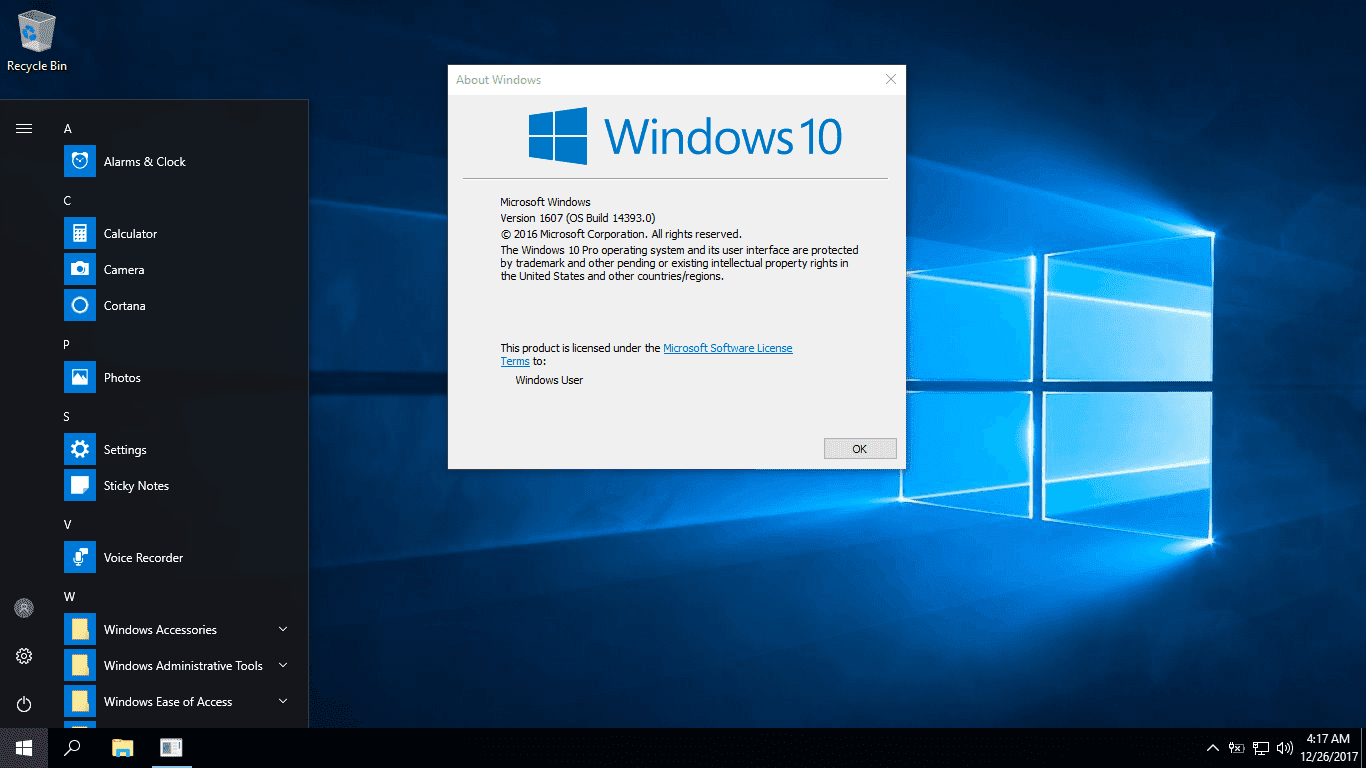
Task: Click the user account avatar
Action: pos(23,608)
